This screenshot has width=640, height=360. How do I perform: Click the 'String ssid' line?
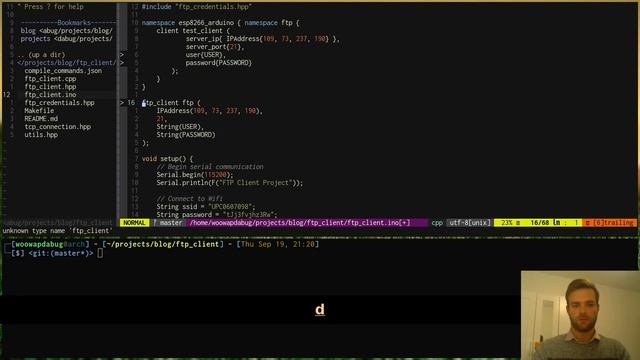tap(206, 207)
